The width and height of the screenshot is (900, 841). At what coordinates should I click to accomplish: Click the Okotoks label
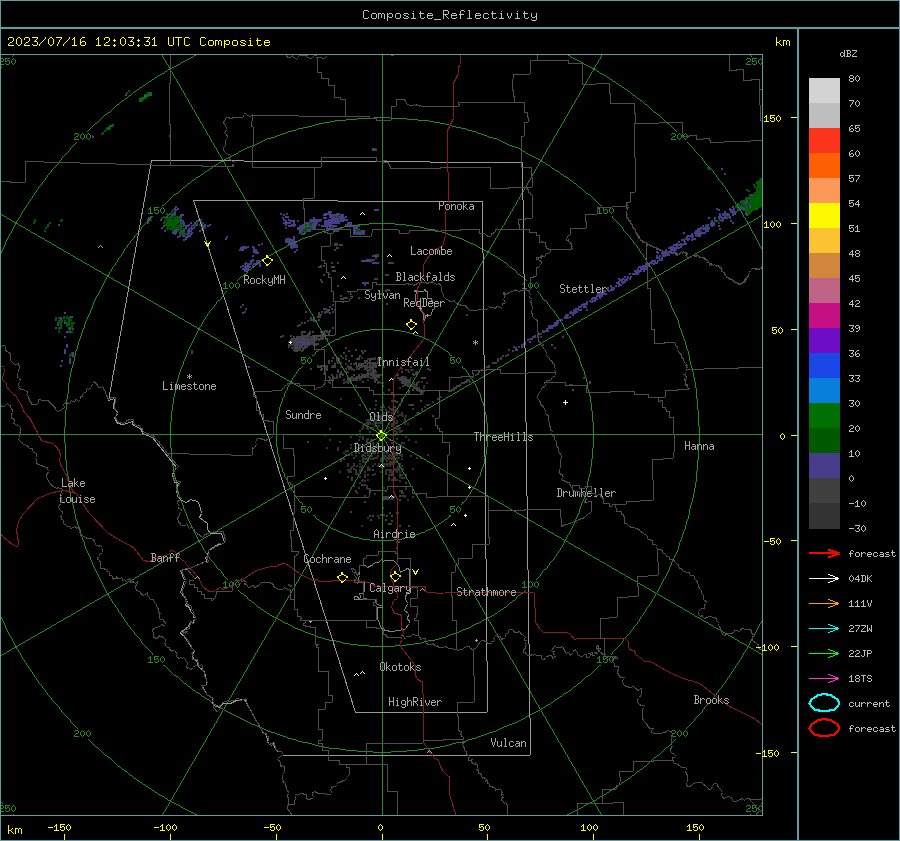[400, 667]
